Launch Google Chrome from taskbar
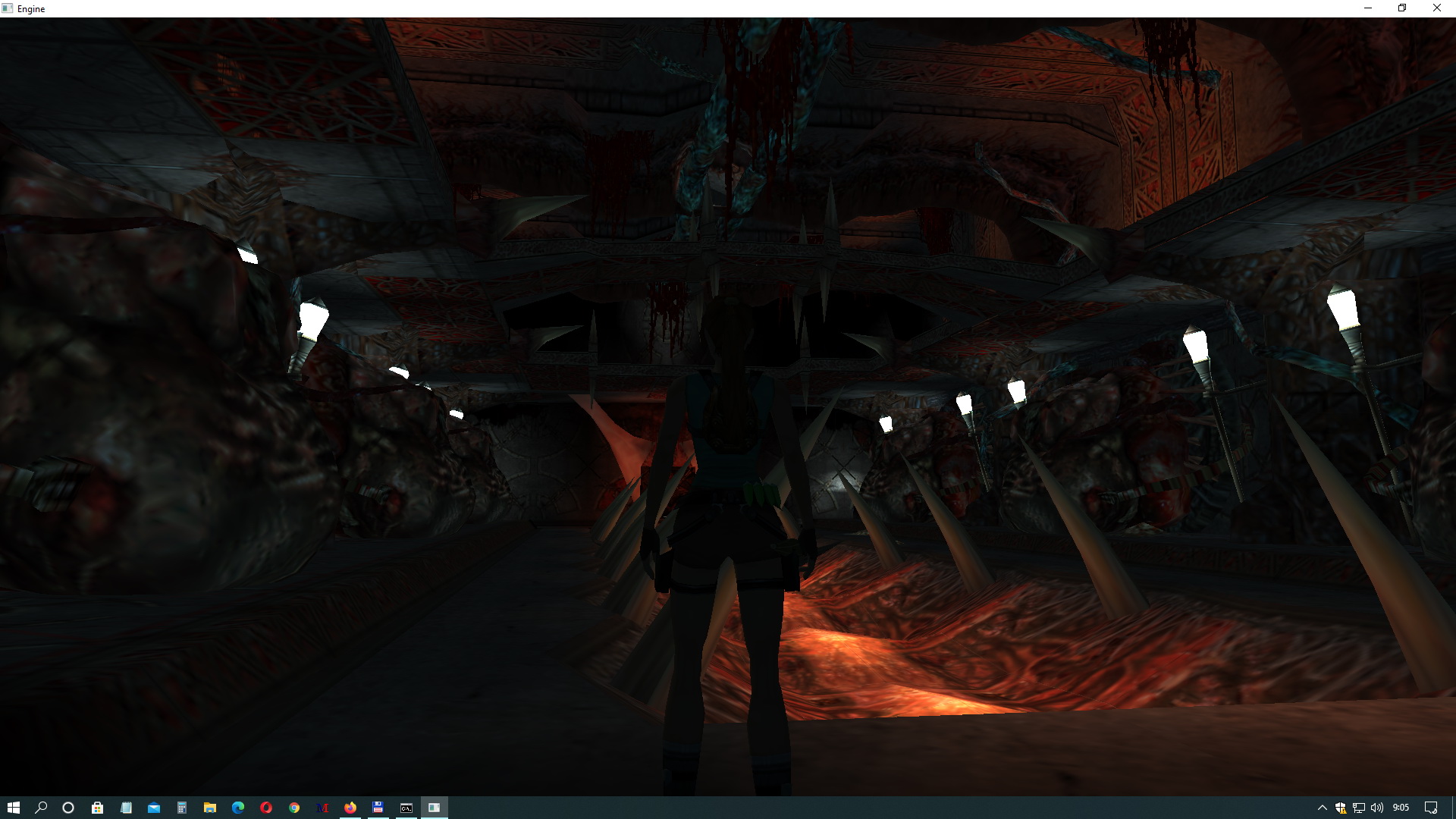 click(294, 808)
